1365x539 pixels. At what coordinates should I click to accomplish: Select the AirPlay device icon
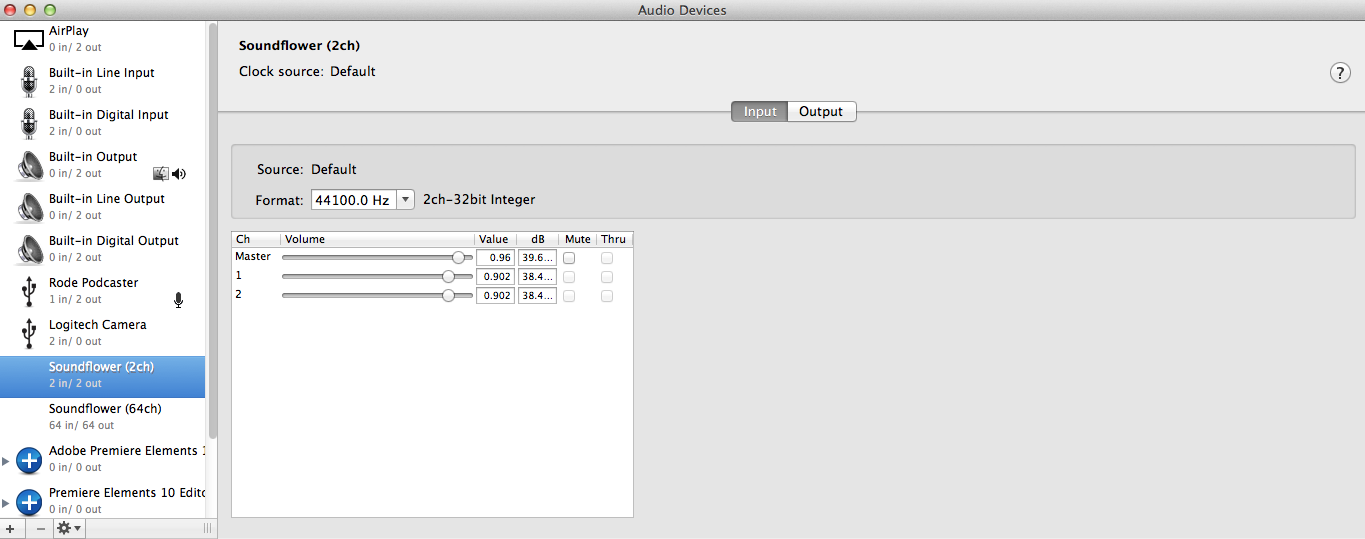[28, 40]
